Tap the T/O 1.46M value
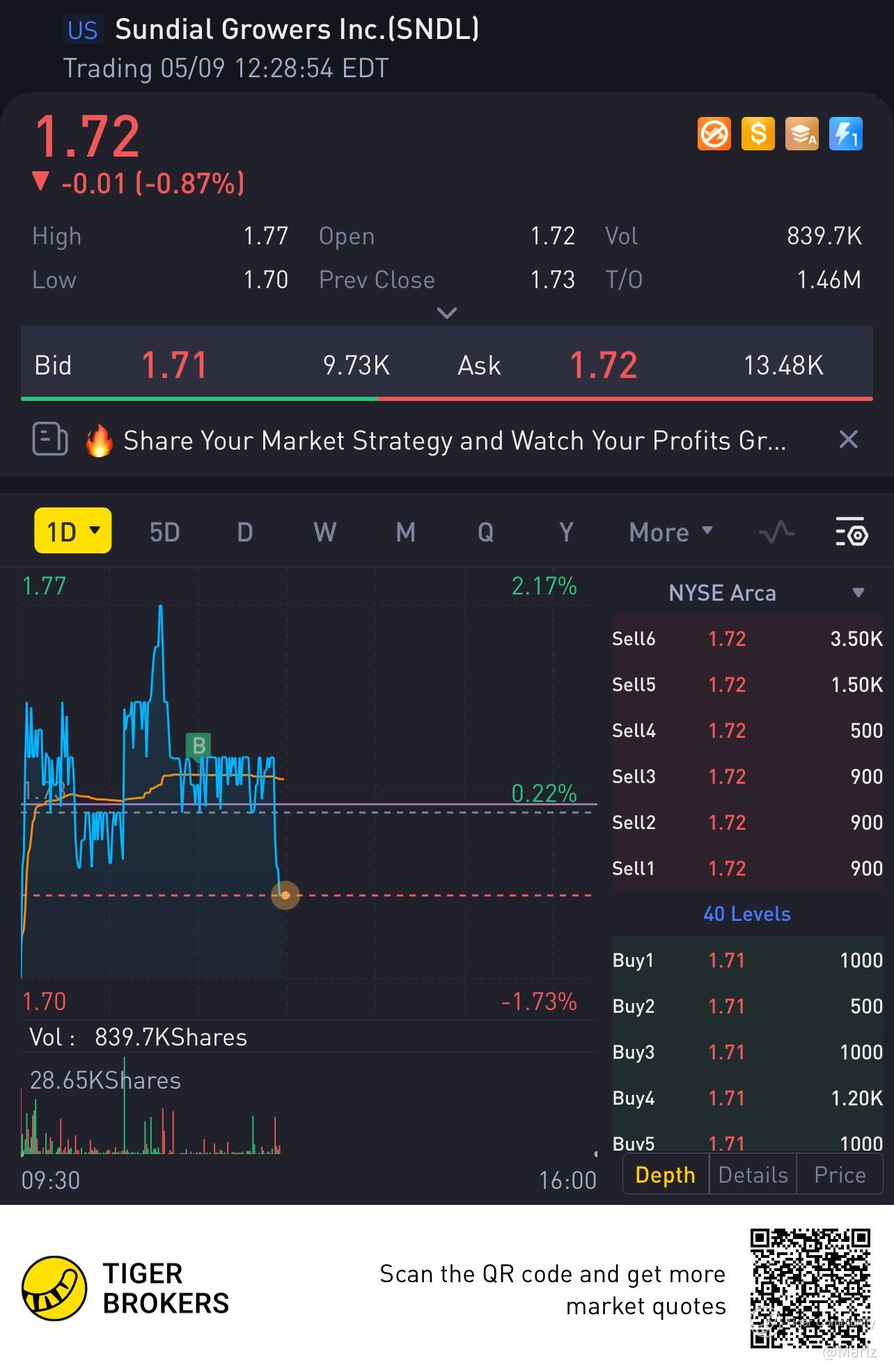Viewport: 894px width, 1372px height. 829,280
